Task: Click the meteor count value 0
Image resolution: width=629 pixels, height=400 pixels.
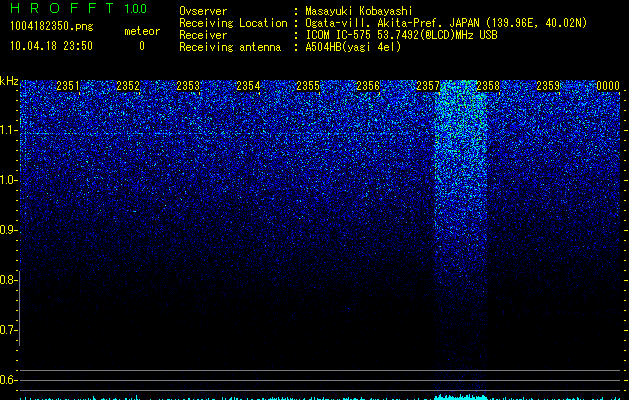Action: [142, 46]
